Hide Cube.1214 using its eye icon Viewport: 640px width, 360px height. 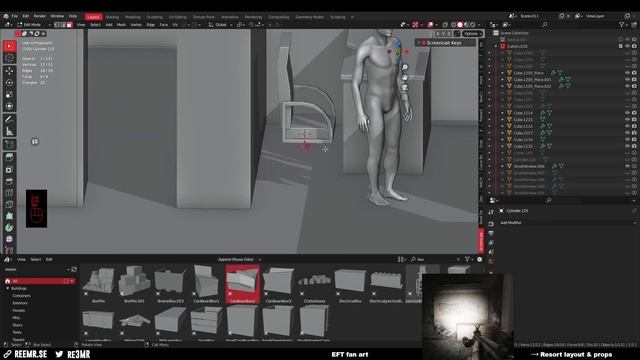(627, 113)
